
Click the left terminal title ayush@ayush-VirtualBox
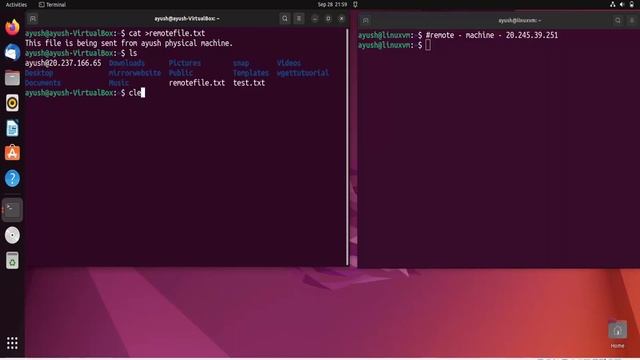[x=187, y=18]
